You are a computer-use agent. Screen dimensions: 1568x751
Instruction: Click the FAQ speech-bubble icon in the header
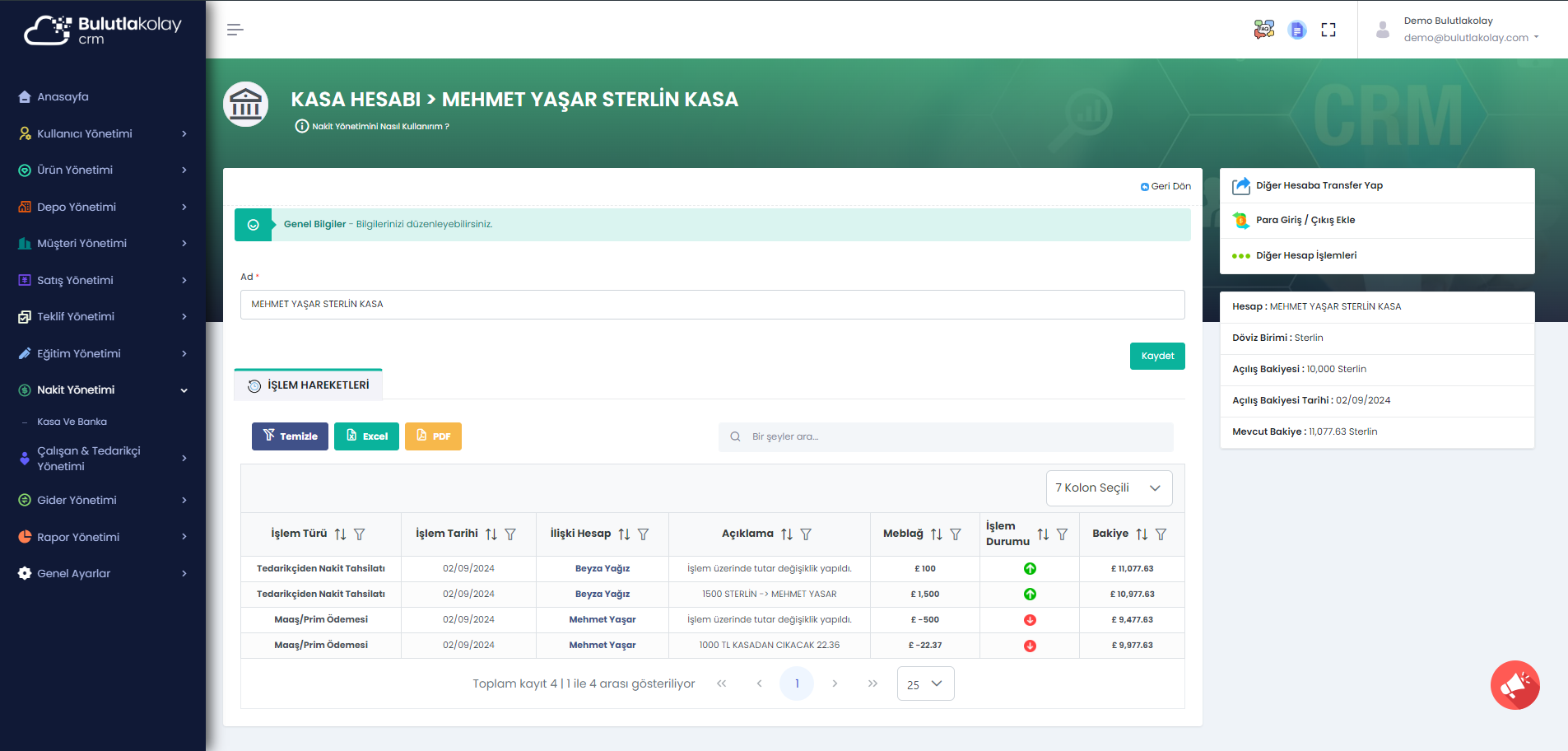tap(1264, 27)
